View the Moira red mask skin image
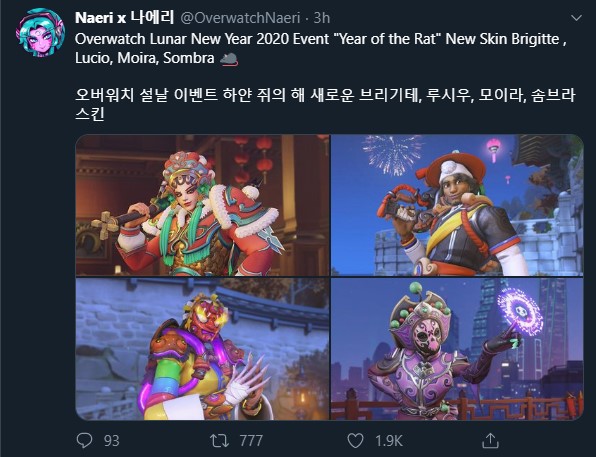 [203, 349]
